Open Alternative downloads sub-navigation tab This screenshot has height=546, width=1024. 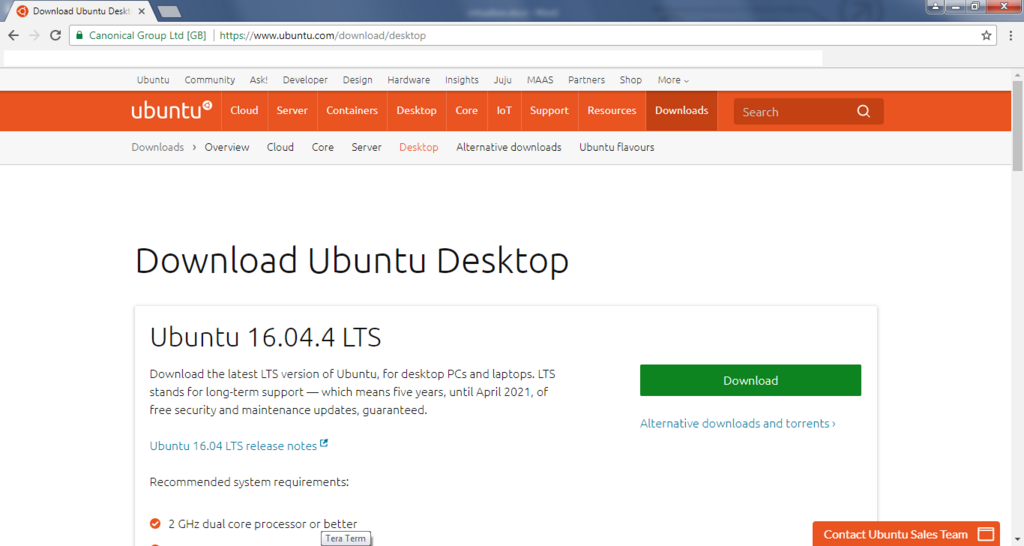coord(509,147)
